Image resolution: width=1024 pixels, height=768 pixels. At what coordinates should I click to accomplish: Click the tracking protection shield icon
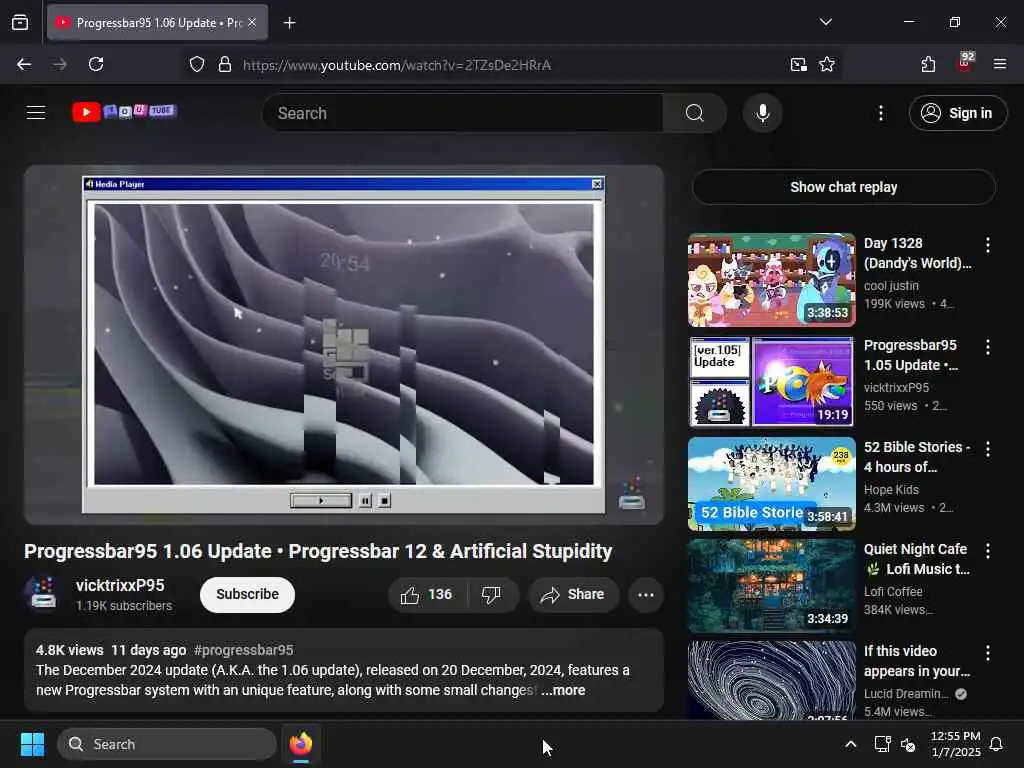(197, 64)
